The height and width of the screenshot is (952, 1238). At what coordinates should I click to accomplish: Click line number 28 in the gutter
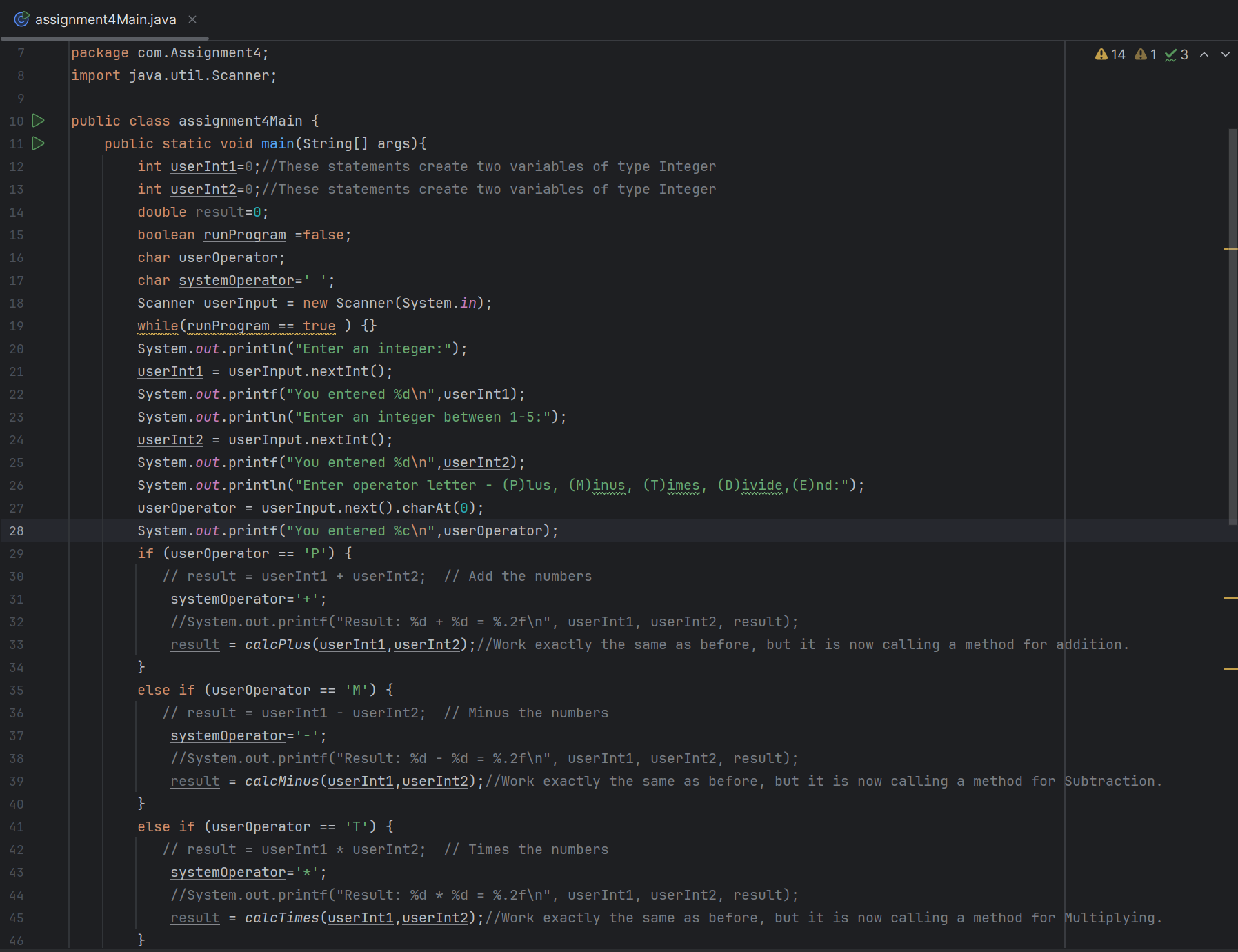17,530
